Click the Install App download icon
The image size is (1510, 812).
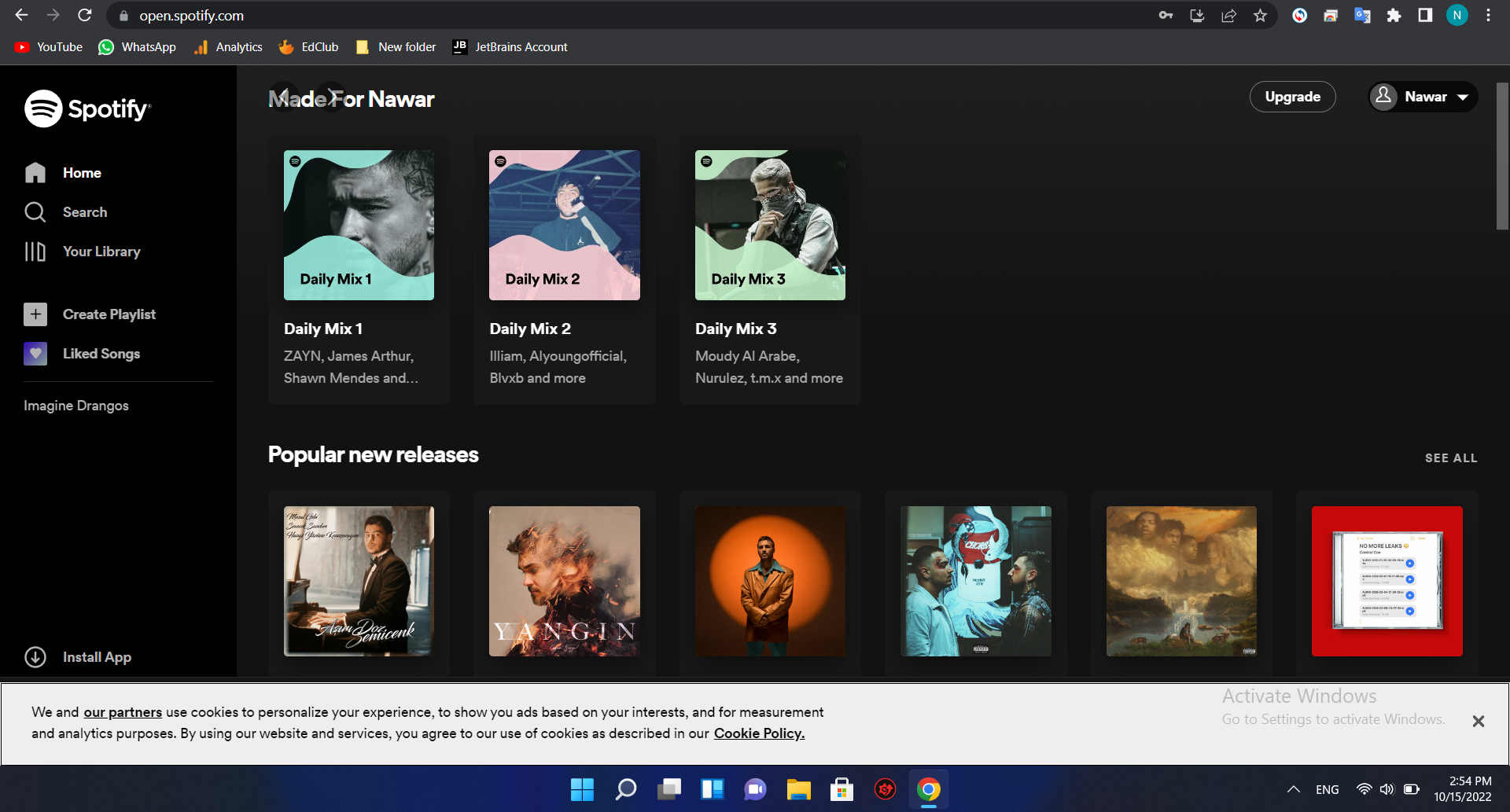pyautogui.click(x=35, y=657)
